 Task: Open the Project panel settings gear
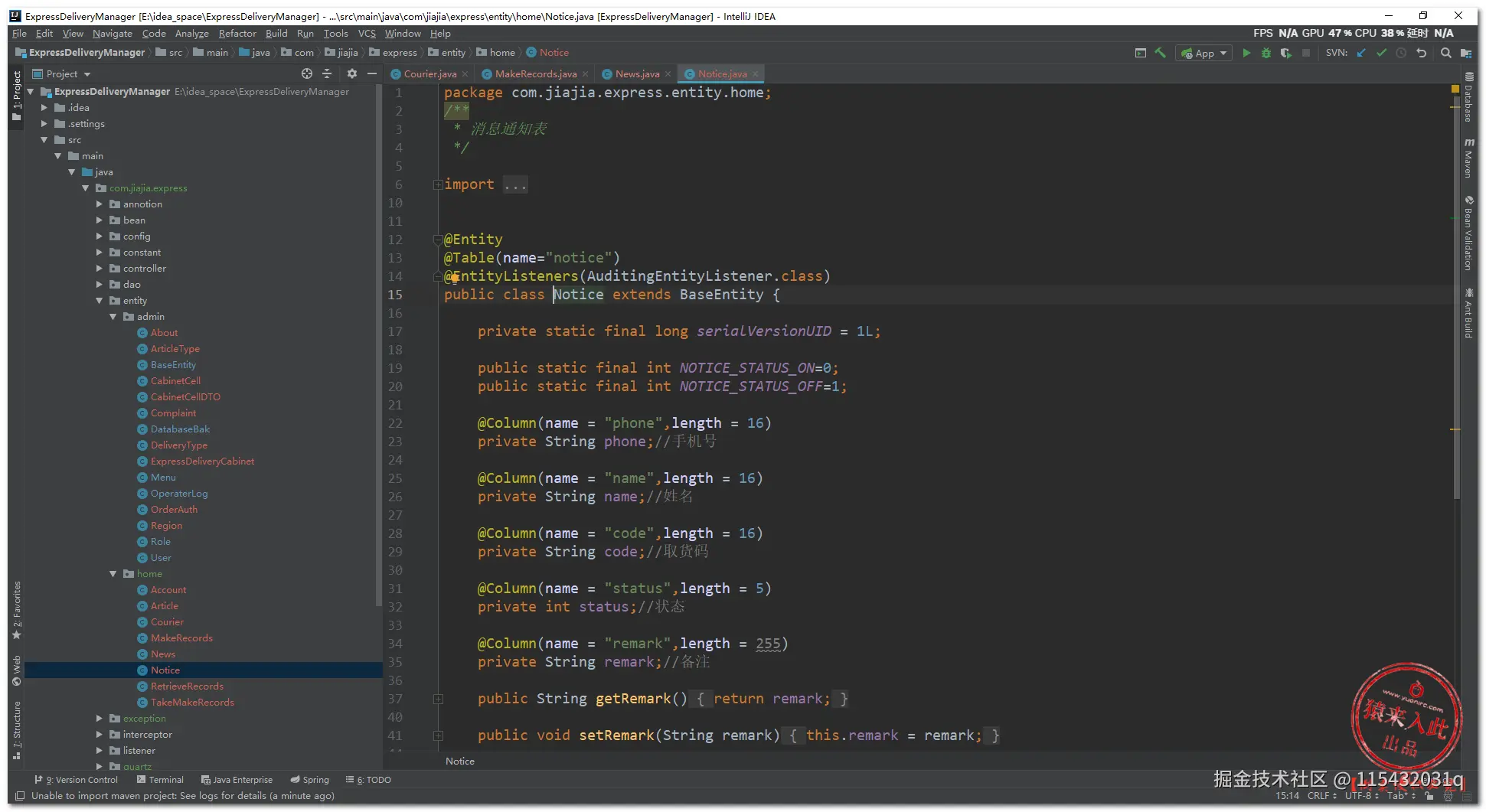[351, 73]
